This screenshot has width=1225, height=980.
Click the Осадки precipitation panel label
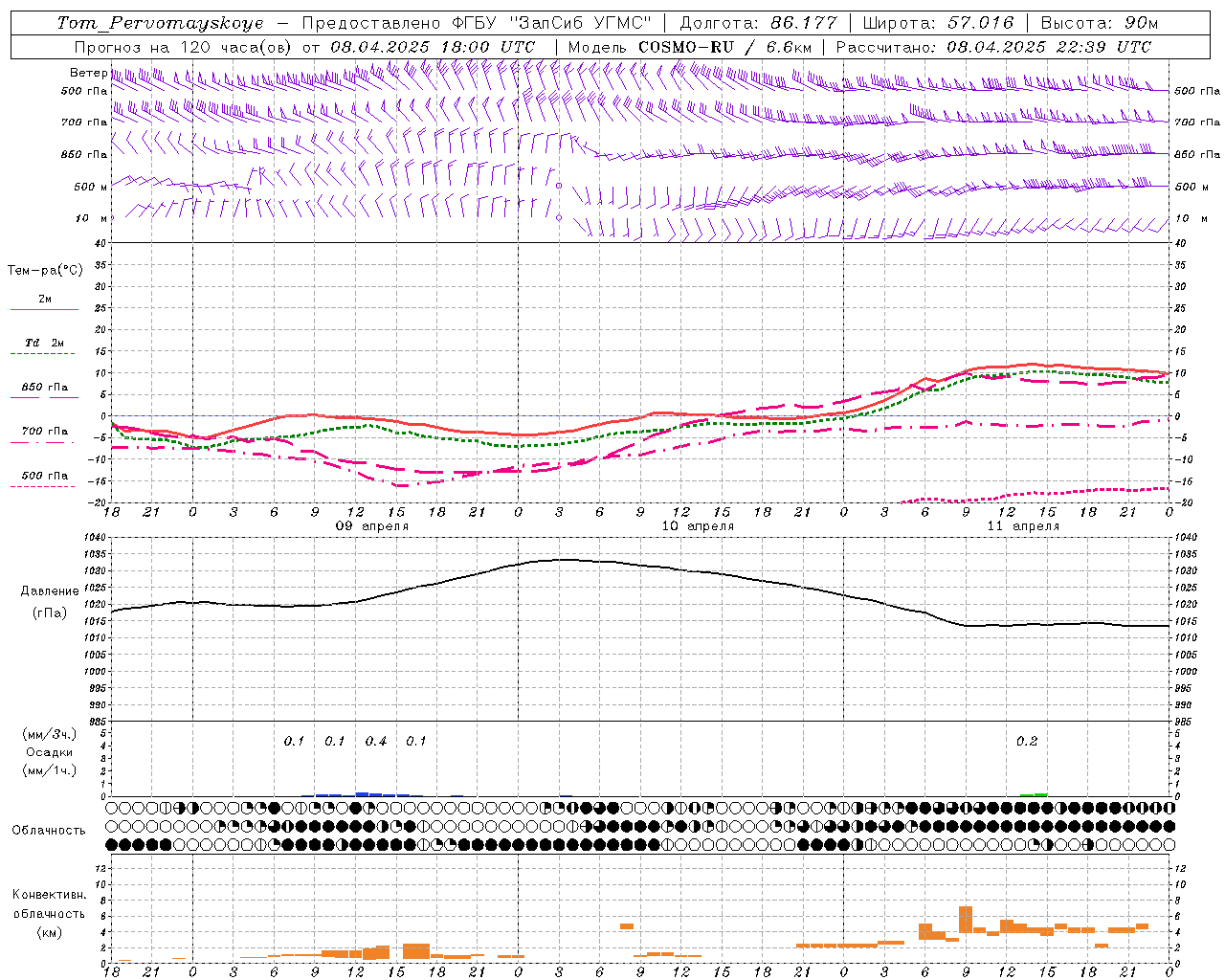point(49,752)
